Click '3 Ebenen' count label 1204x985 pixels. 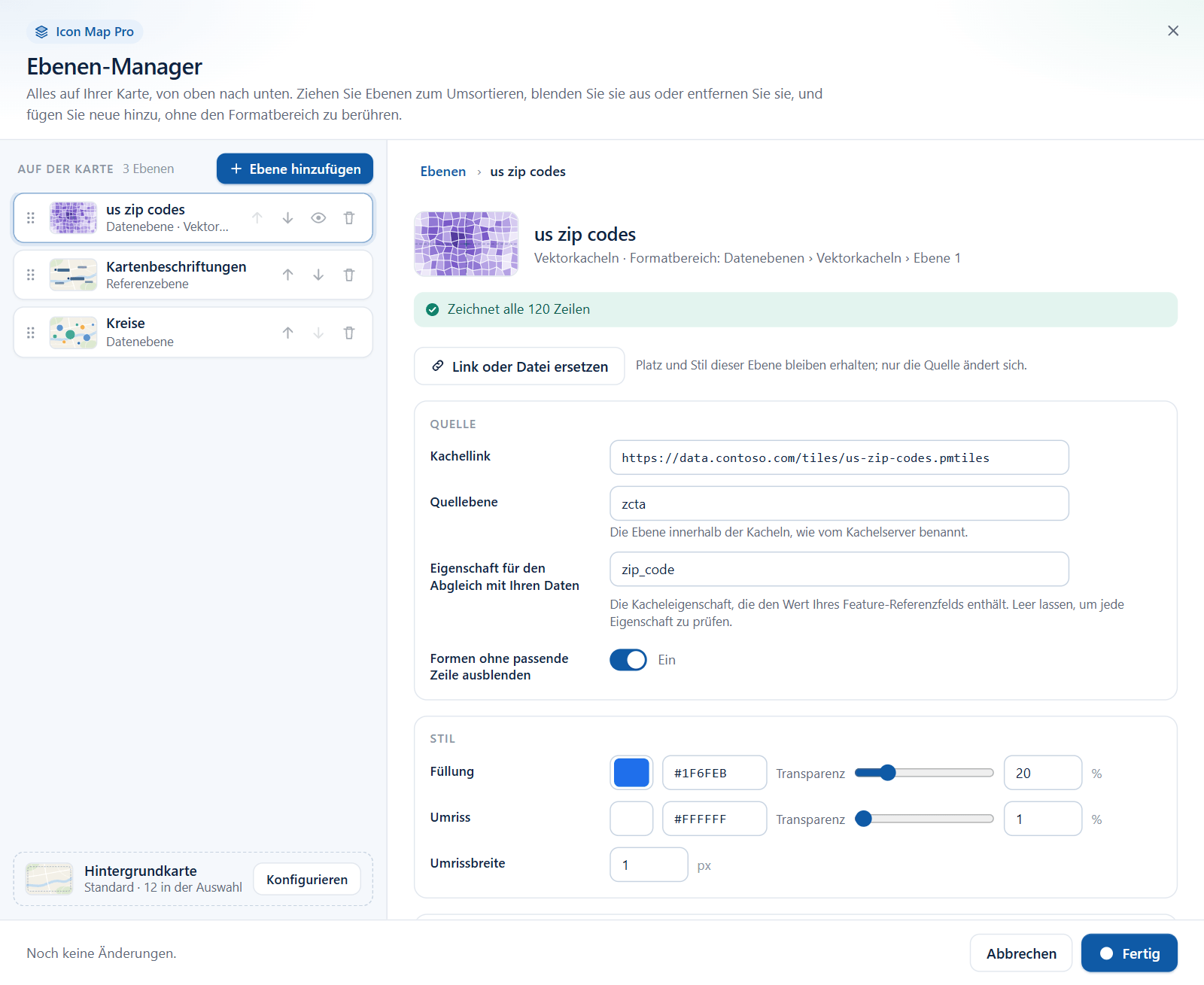click(x=148, y=169)
